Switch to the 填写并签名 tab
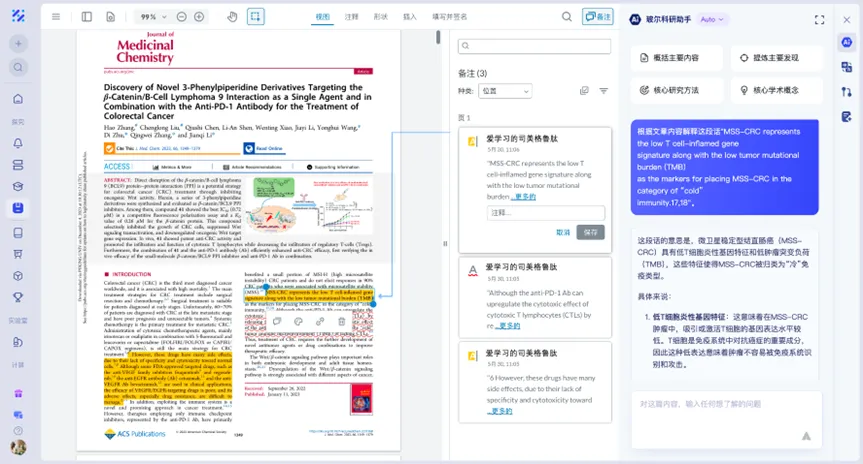863x464 pixels. (450, 17)
